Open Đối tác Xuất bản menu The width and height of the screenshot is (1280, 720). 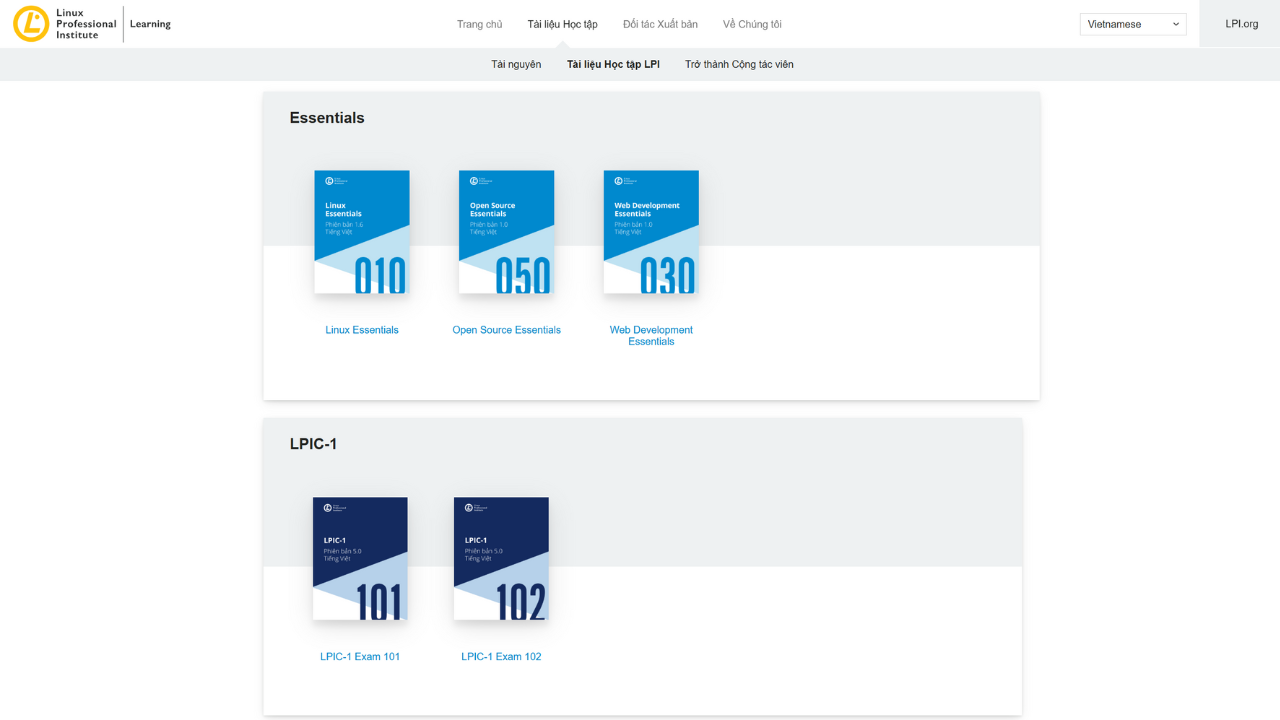coord(660,24)
